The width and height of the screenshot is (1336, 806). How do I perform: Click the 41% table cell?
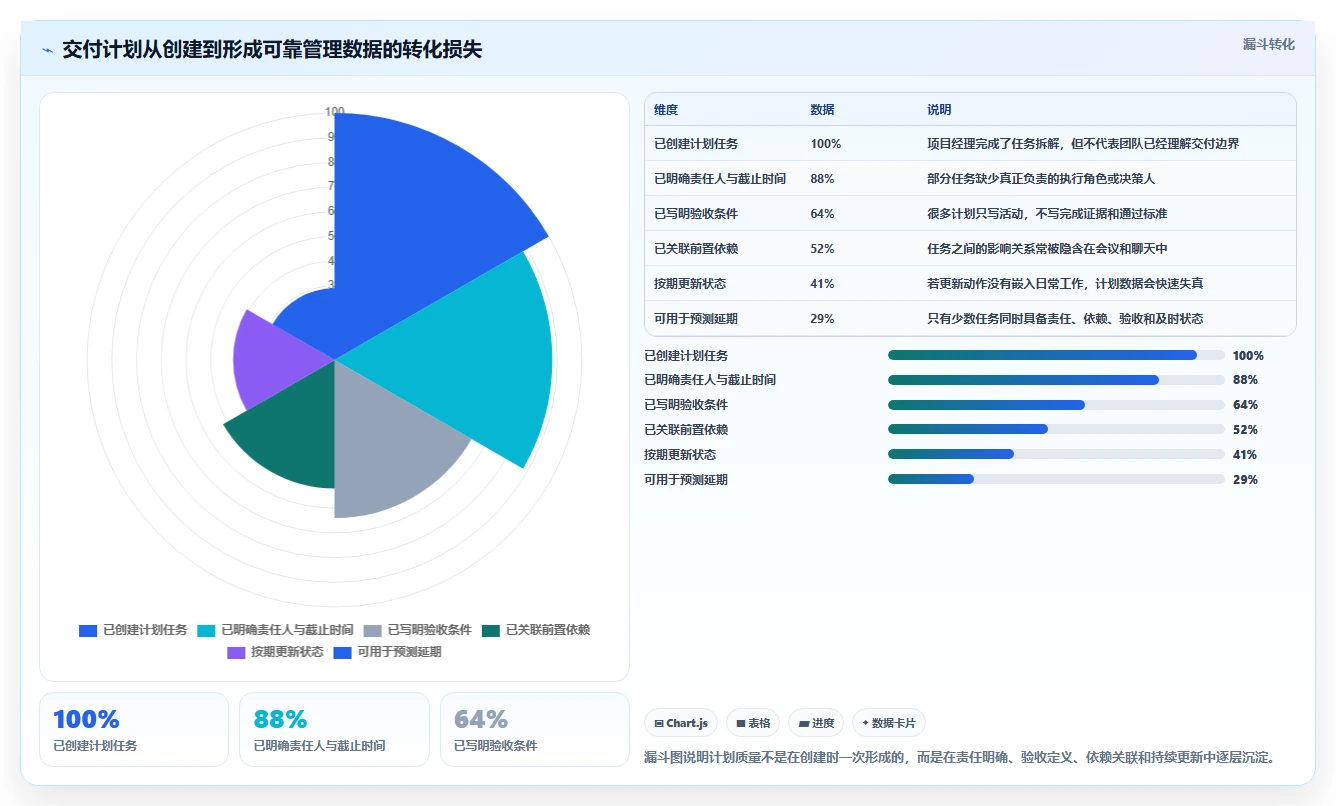822,283
